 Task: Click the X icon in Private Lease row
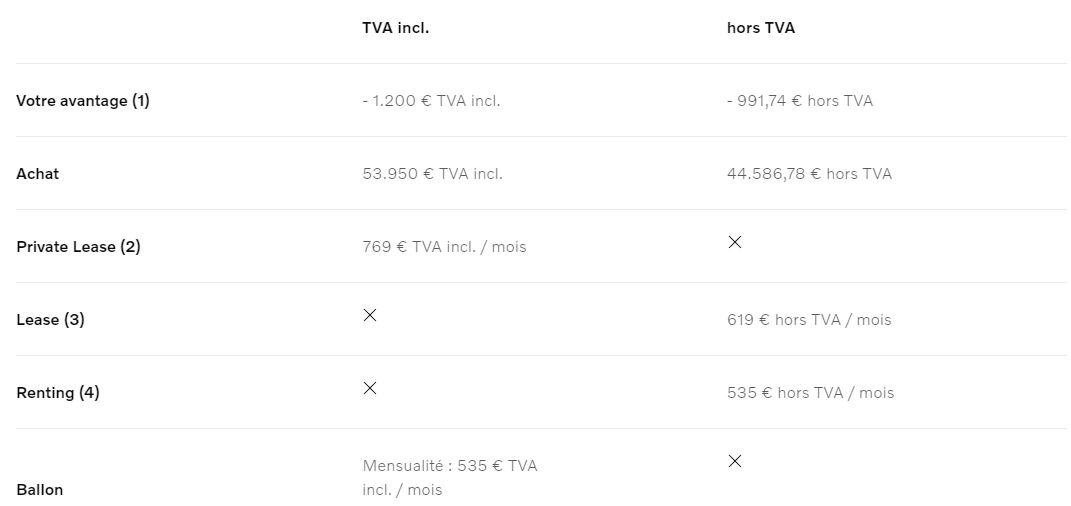(x=735, y=242)
